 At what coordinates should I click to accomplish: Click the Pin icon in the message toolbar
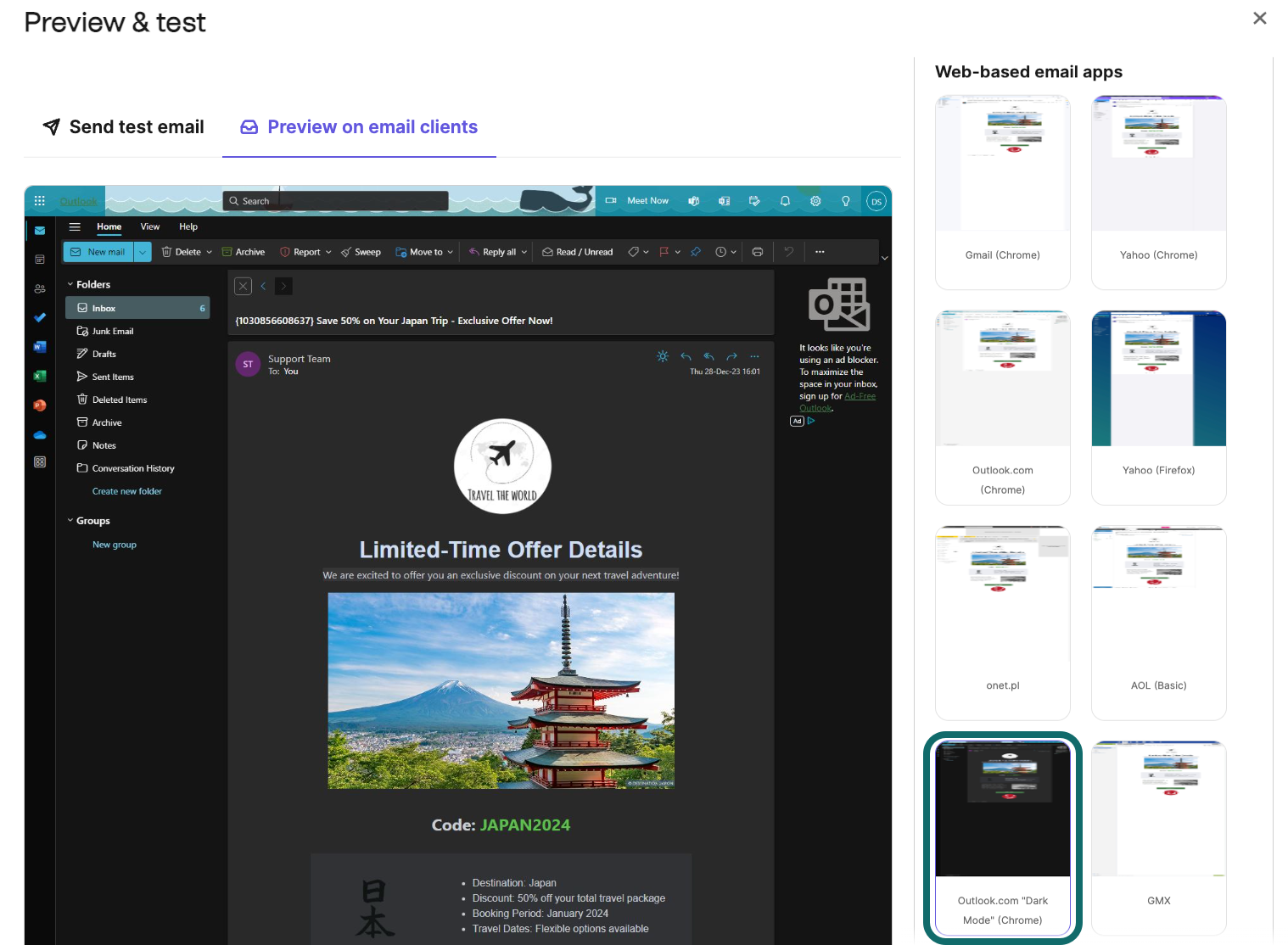(x=695, y=251)
